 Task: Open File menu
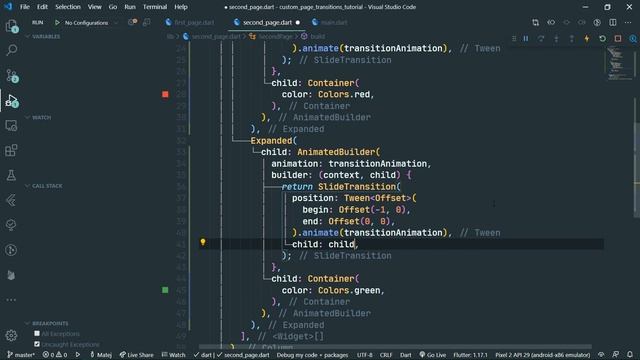[x=25, y=7]
